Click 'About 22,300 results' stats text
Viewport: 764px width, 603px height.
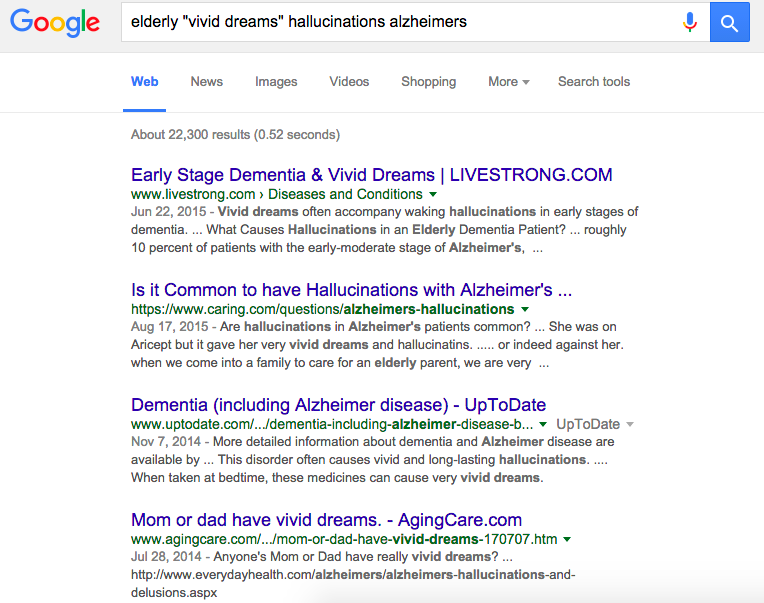(x=235, y=134)
